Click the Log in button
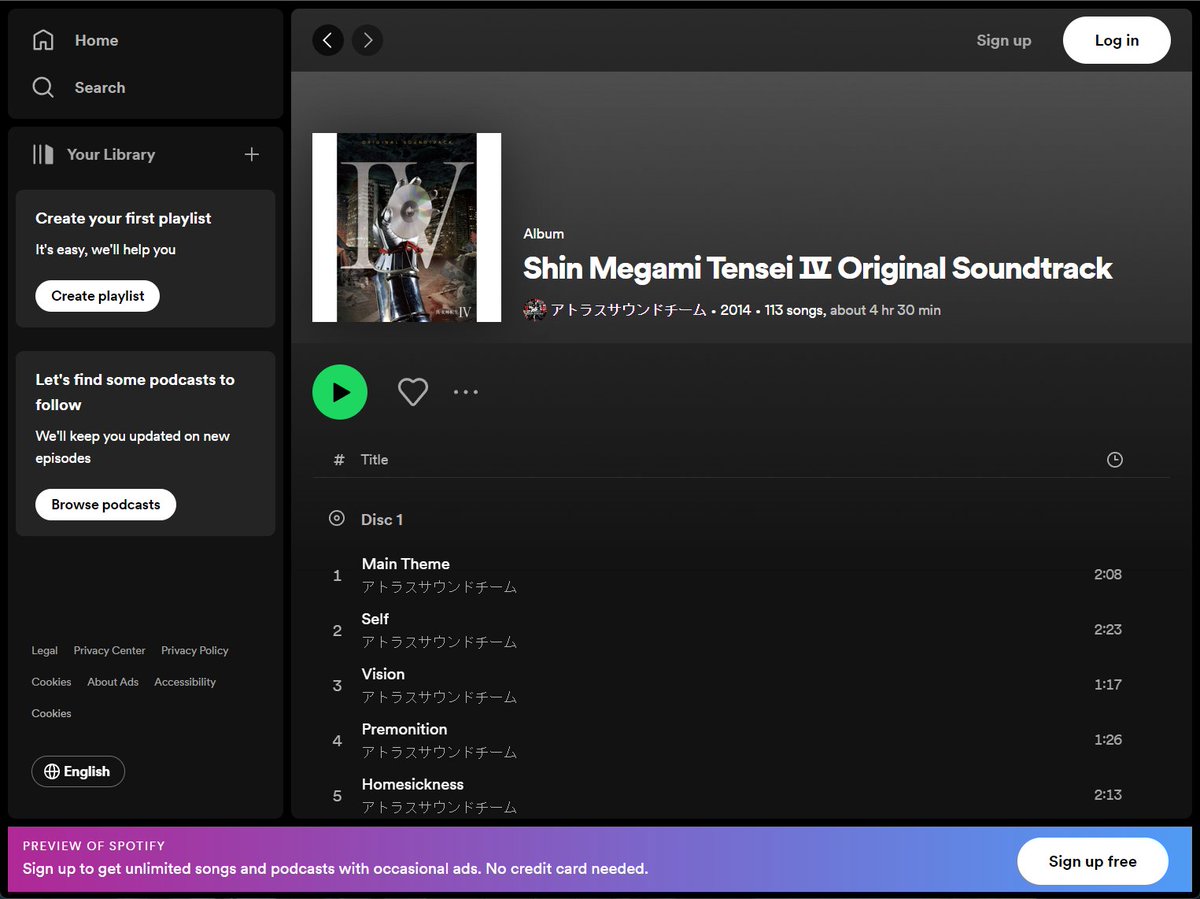This screenshot has height=899, width=1200. pyautogui.click(x=1116, y=40)
